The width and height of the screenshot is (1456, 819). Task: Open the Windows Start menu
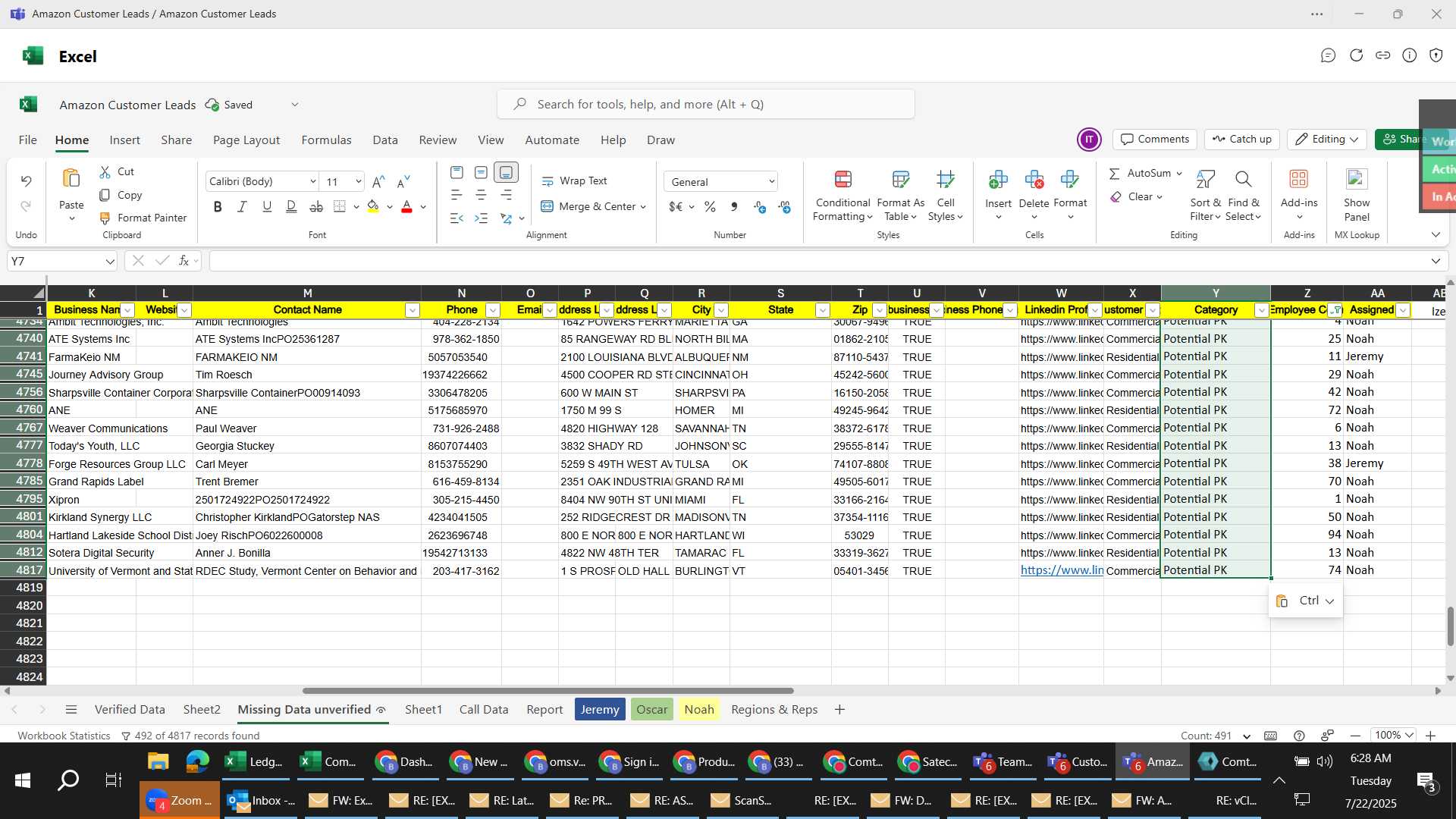(23, 780)
